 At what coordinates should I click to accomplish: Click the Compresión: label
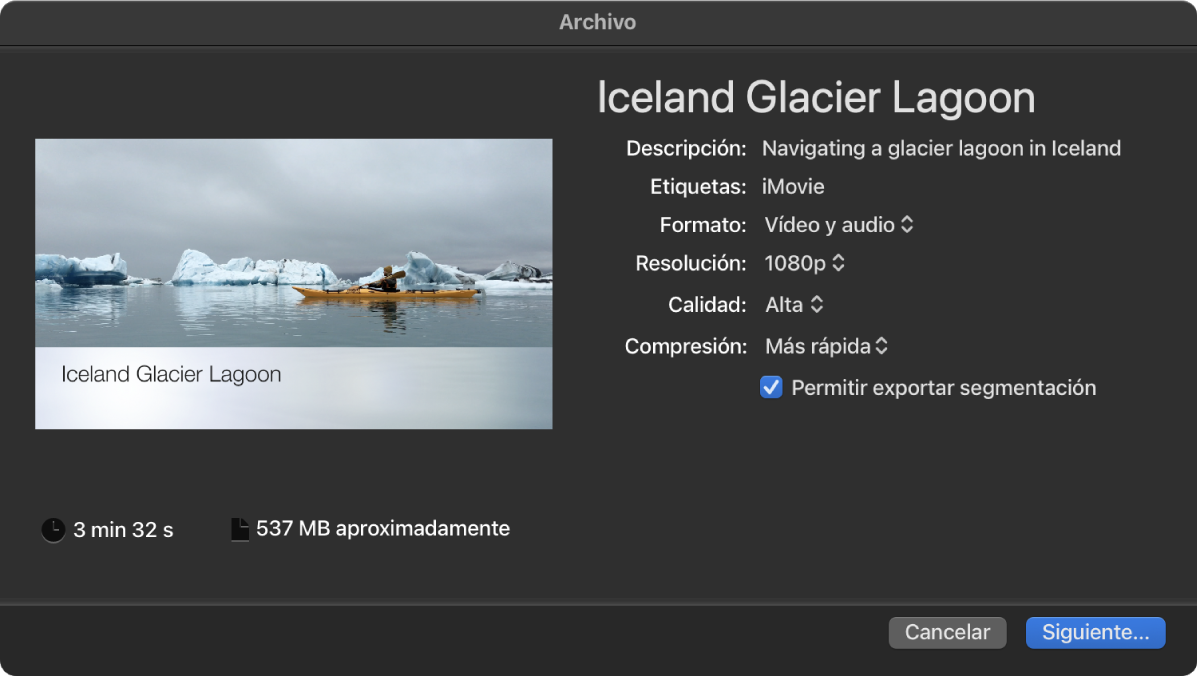pyautogui.click(x=686, y=346)
